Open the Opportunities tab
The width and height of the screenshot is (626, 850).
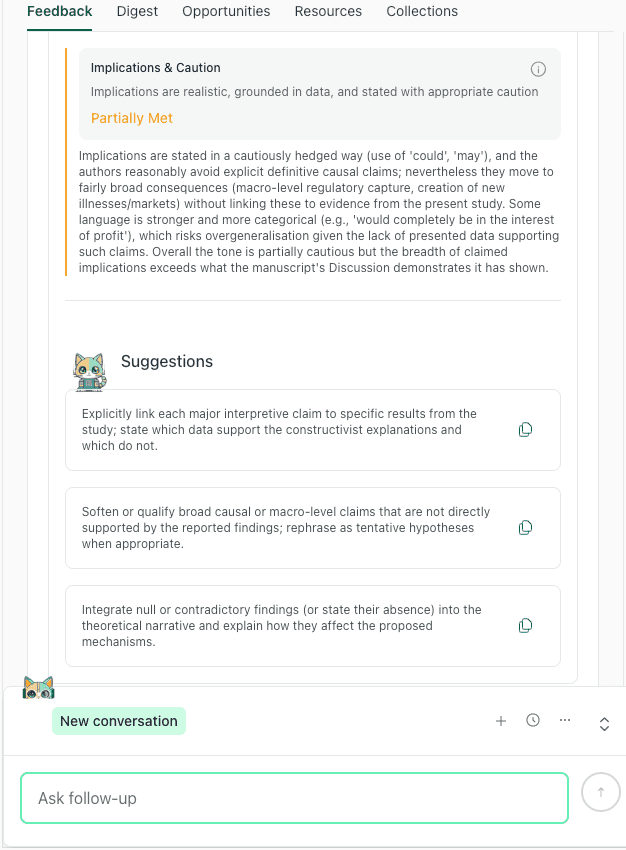point(226,11)
